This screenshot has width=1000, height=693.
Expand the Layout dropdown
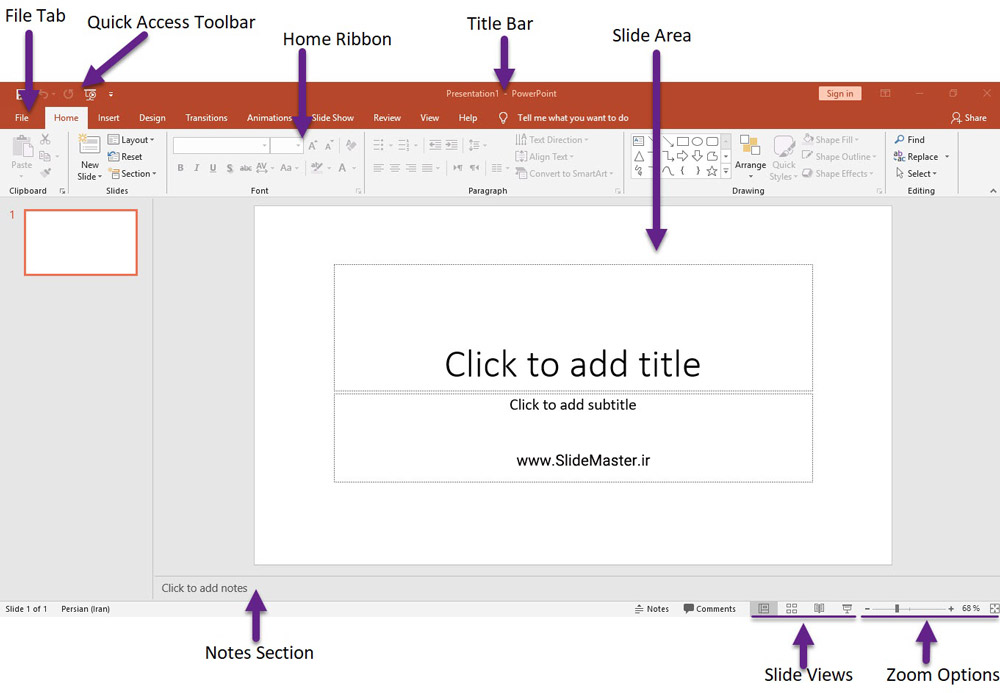click(131, 140)
